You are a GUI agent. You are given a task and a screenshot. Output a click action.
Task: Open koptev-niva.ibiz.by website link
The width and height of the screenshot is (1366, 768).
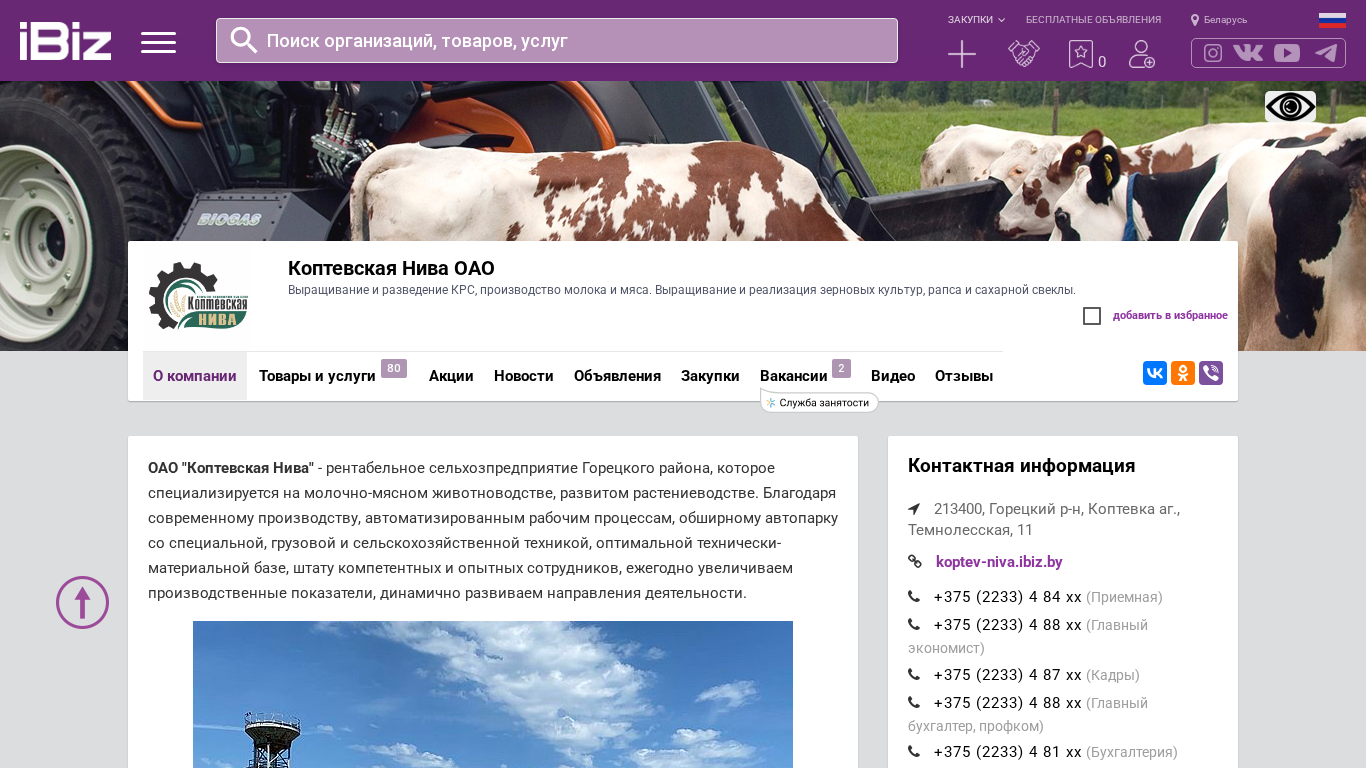pos(999,562)
